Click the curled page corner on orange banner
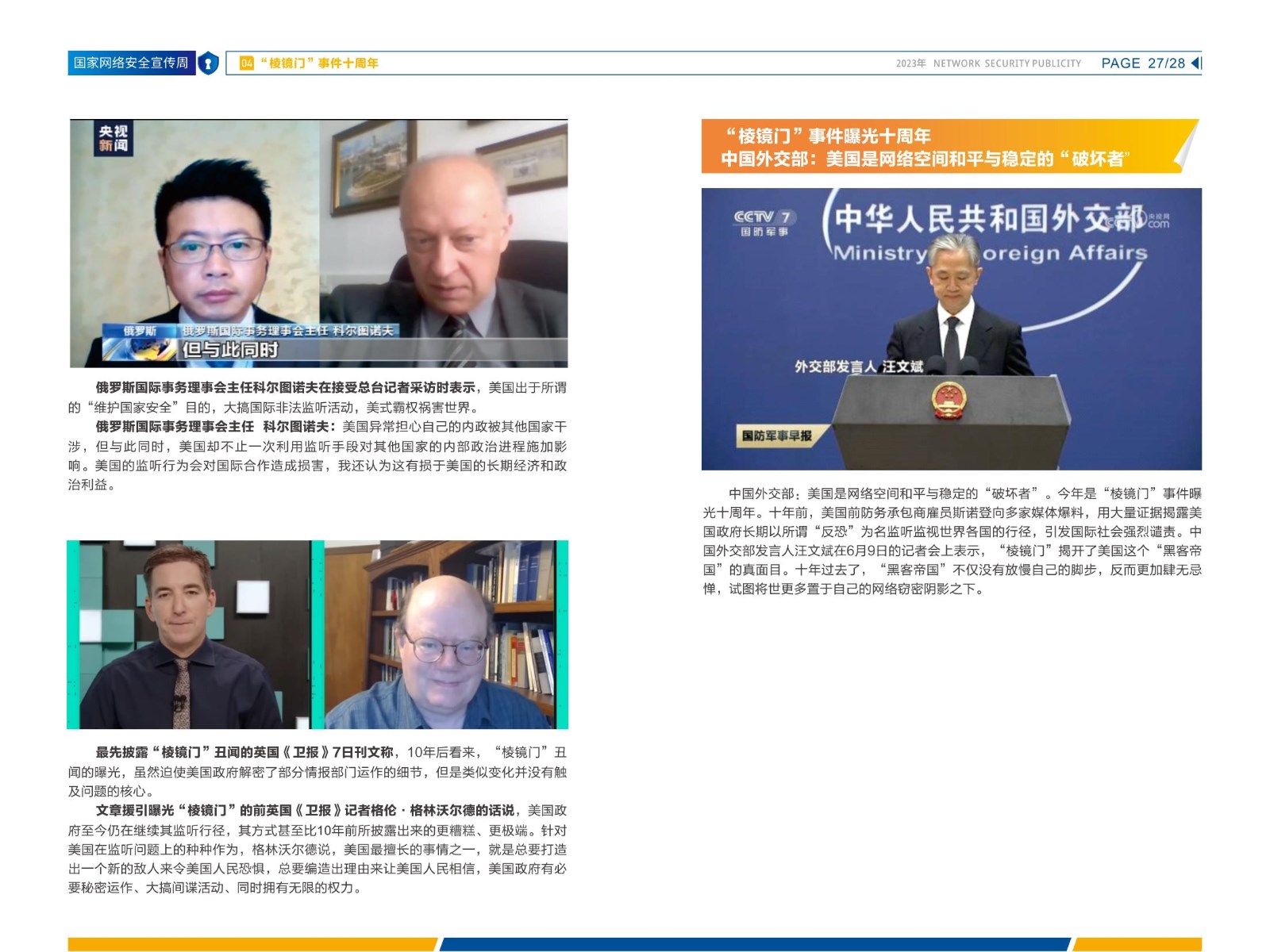This screenshot has width=1270, height=952. point(1187,148)
